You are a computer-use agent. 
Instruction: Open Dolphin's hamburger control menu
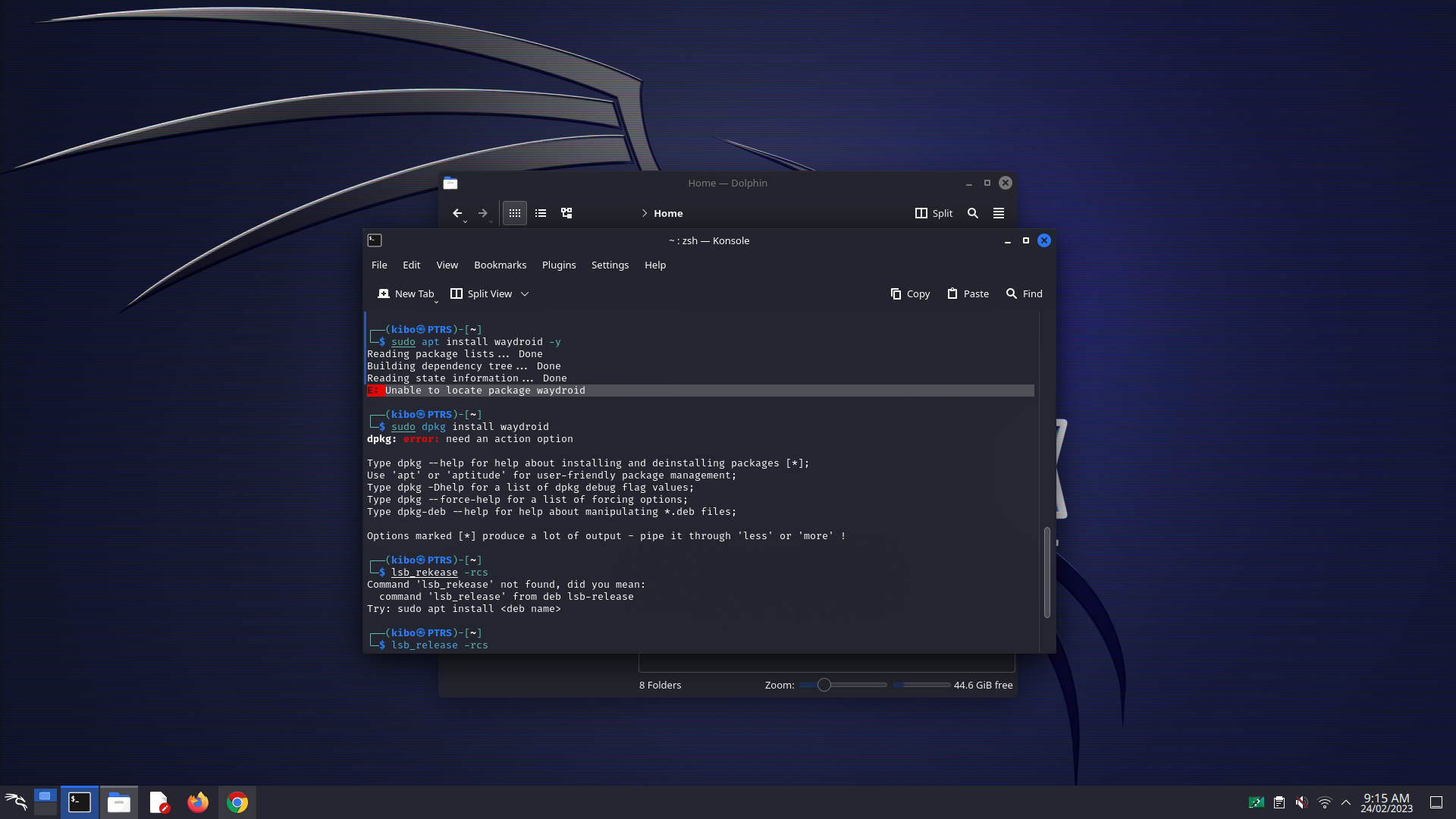[x=998, y=213]
